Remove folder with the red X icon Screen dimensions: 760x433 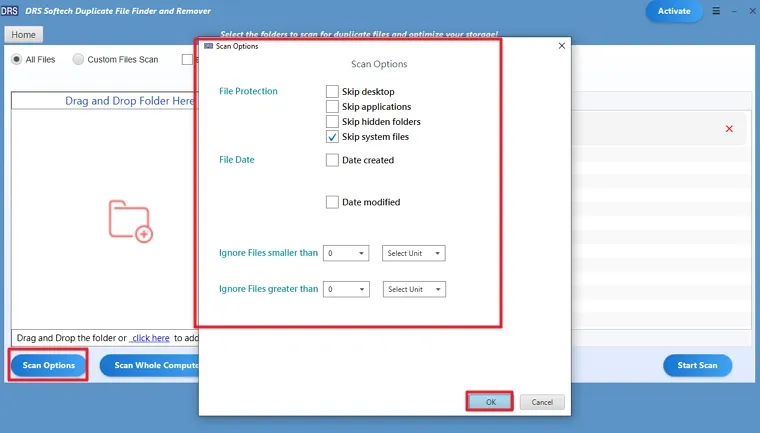point(729,128)
